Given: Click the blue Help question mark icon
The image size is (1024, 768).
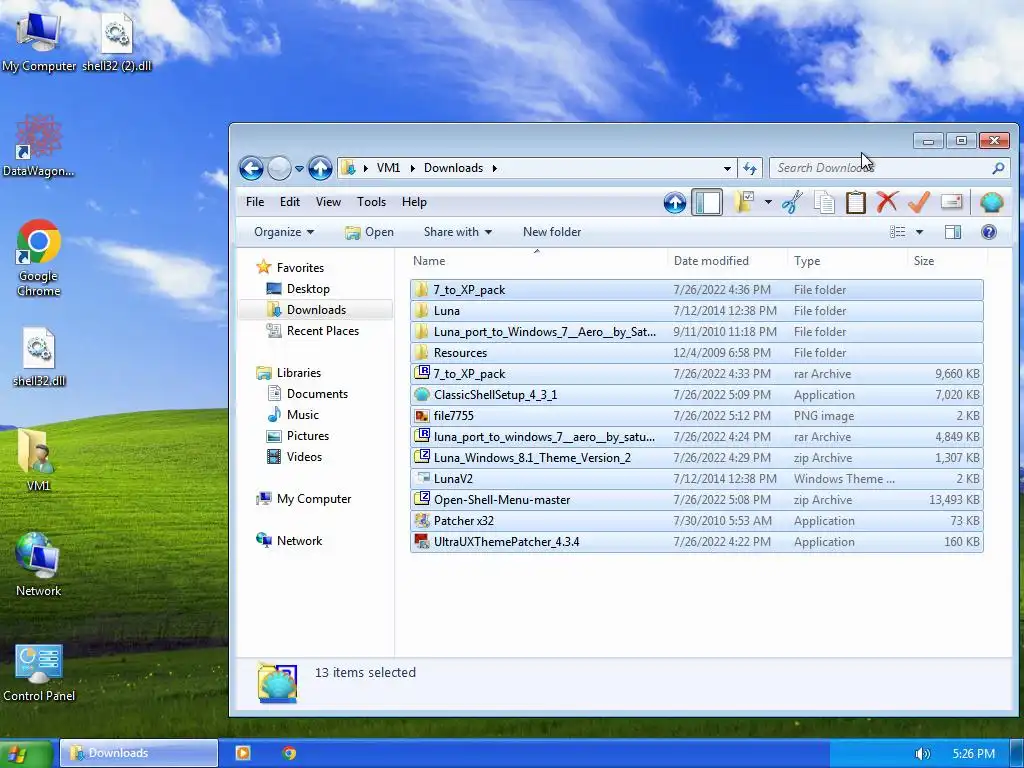Looking at the screenshot, I should coord(989,232).
